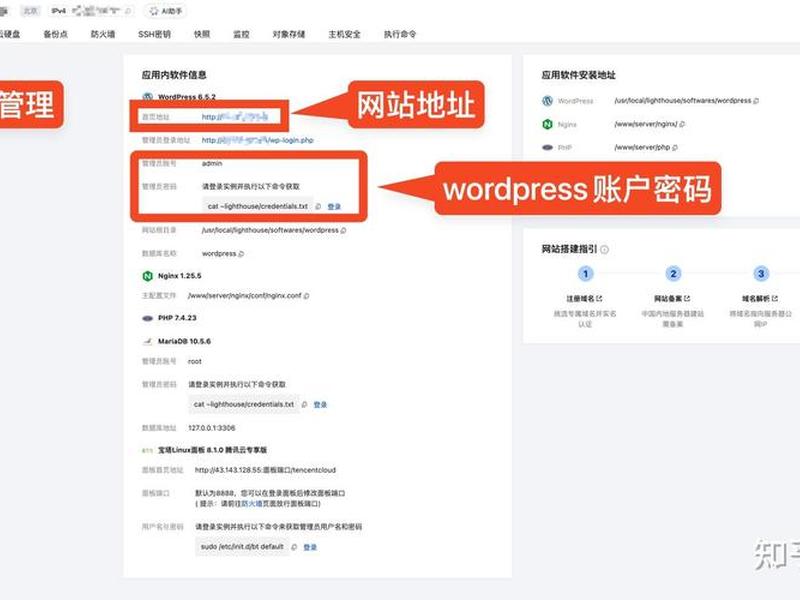Click WordPress icon under 应用软件安装地址

point(547,101)
